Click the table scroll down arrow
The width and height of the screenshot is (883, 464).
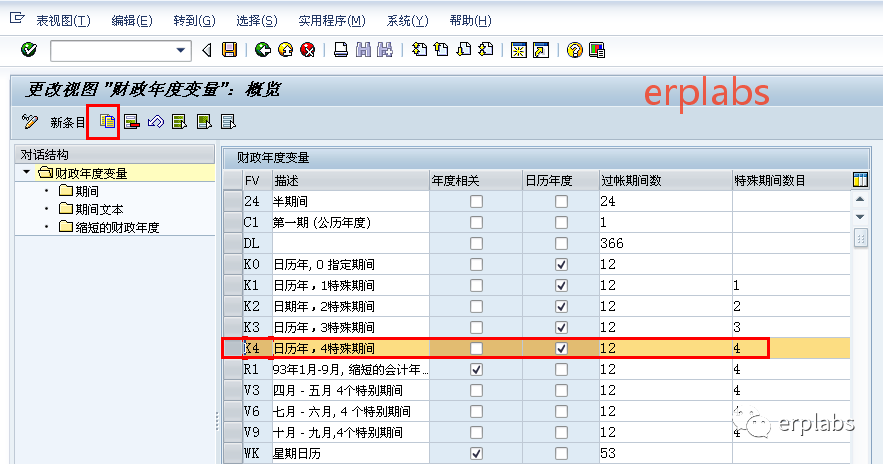point(860,217)
